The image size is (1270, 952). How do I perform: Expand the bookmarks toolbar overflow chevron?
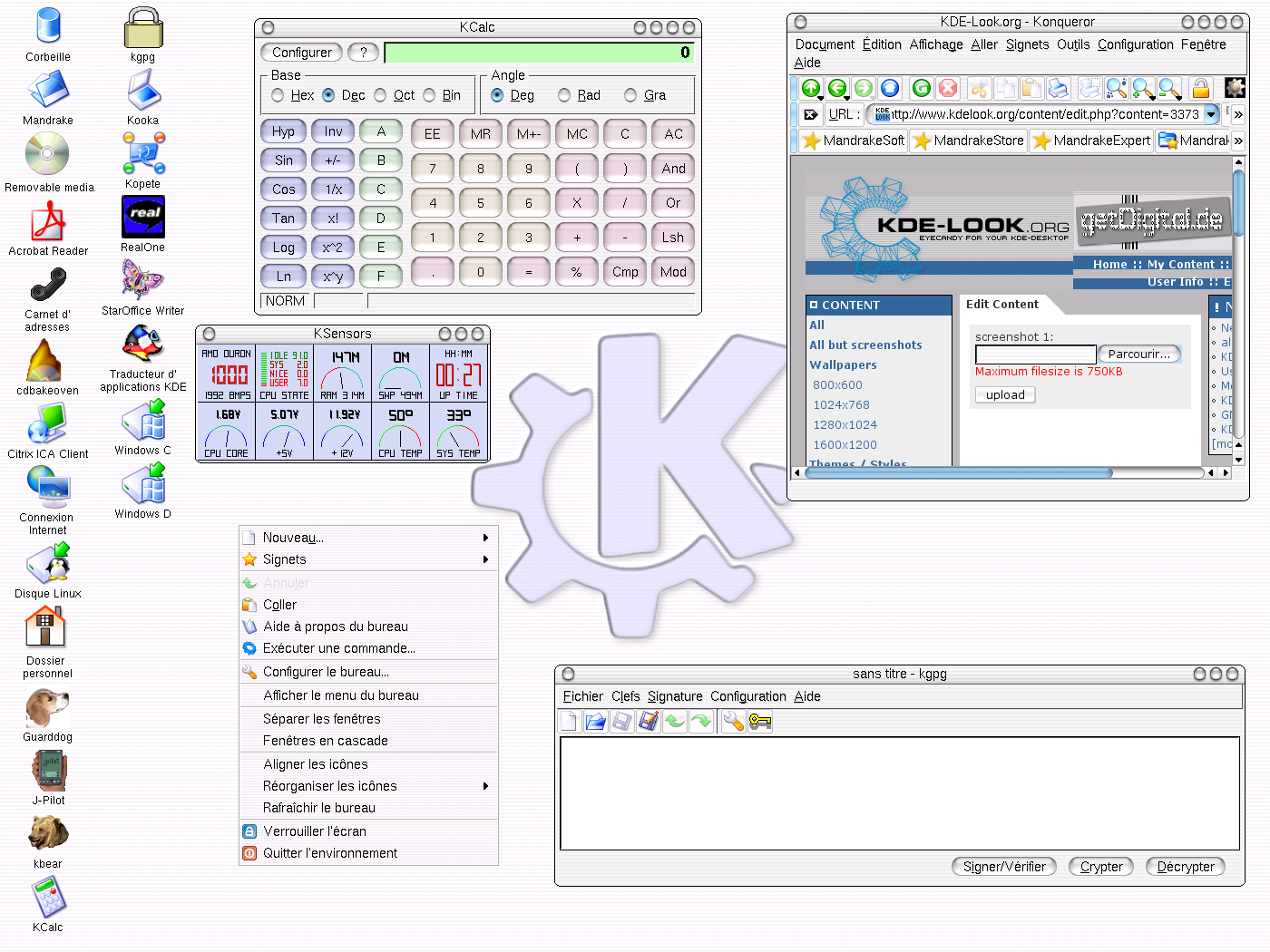pyautogui.click(x=1238, y=141)
